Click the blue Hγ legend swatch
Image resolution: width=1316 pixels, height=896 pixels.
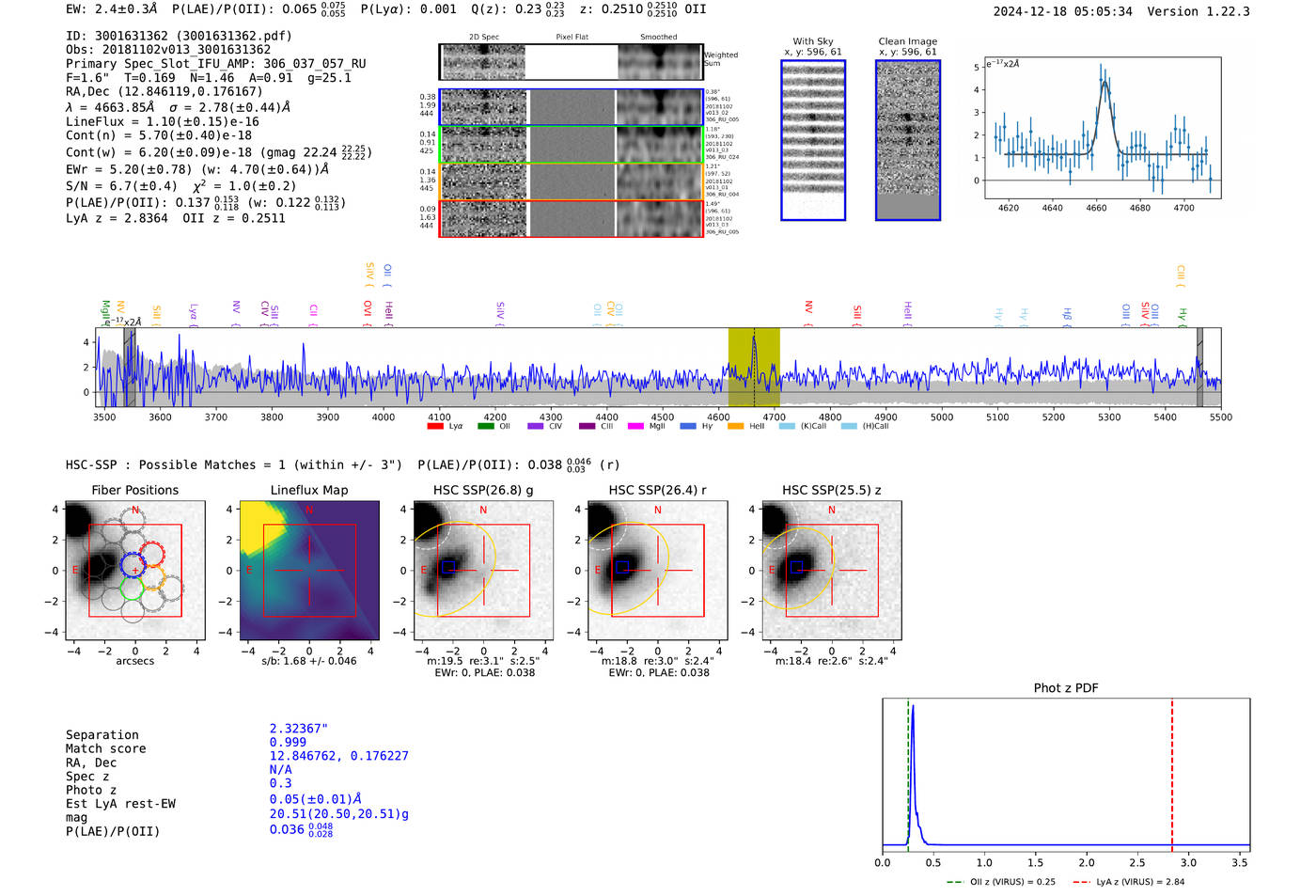688,426
